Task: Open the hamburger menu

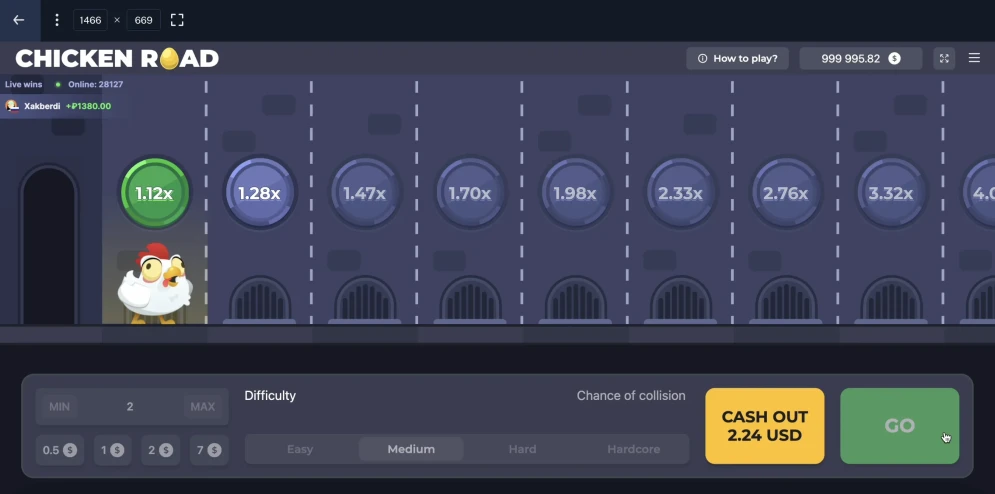Action: pos(975,59)
